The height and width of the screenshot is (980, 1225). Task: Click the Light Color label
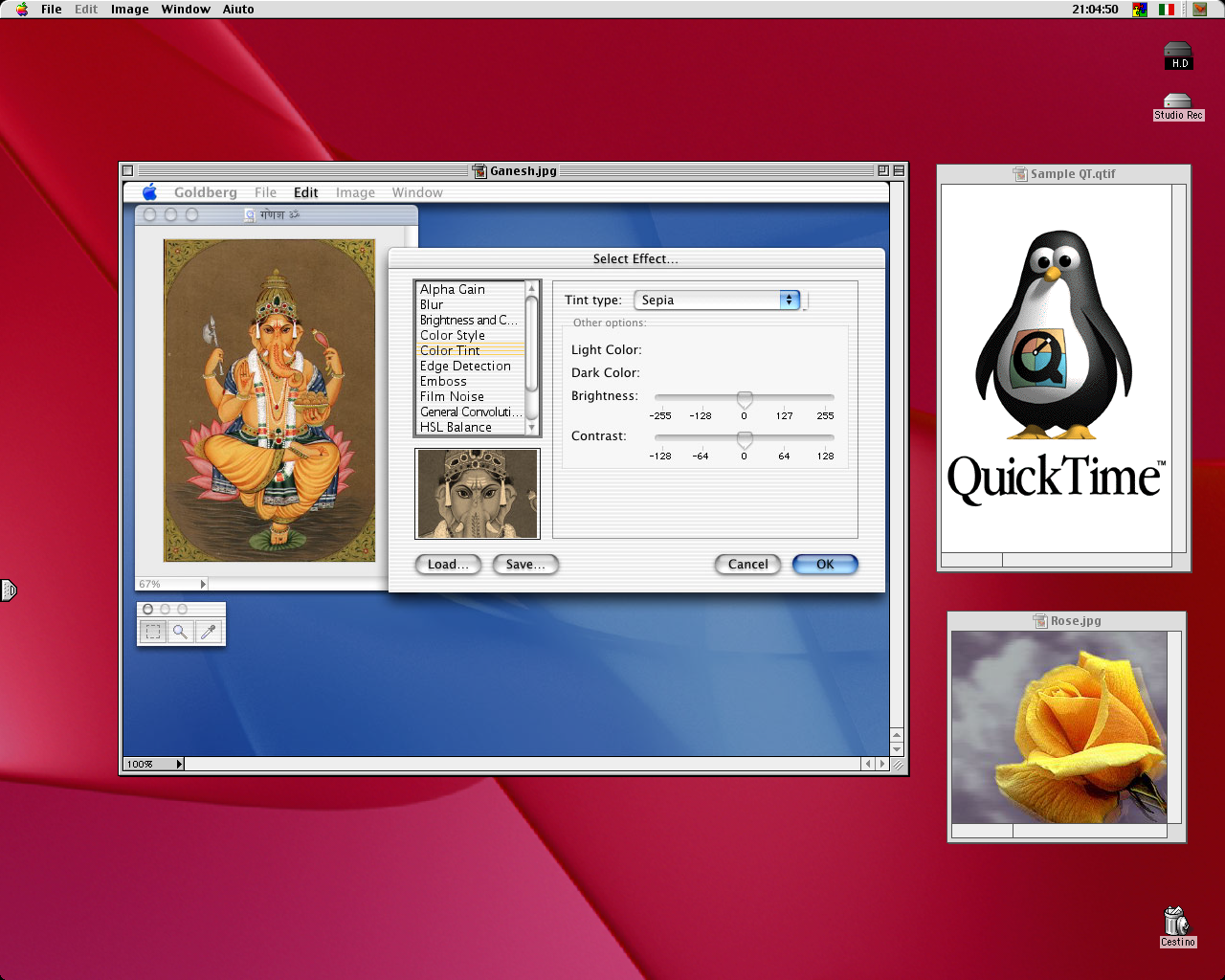click(x=606, y=350)
